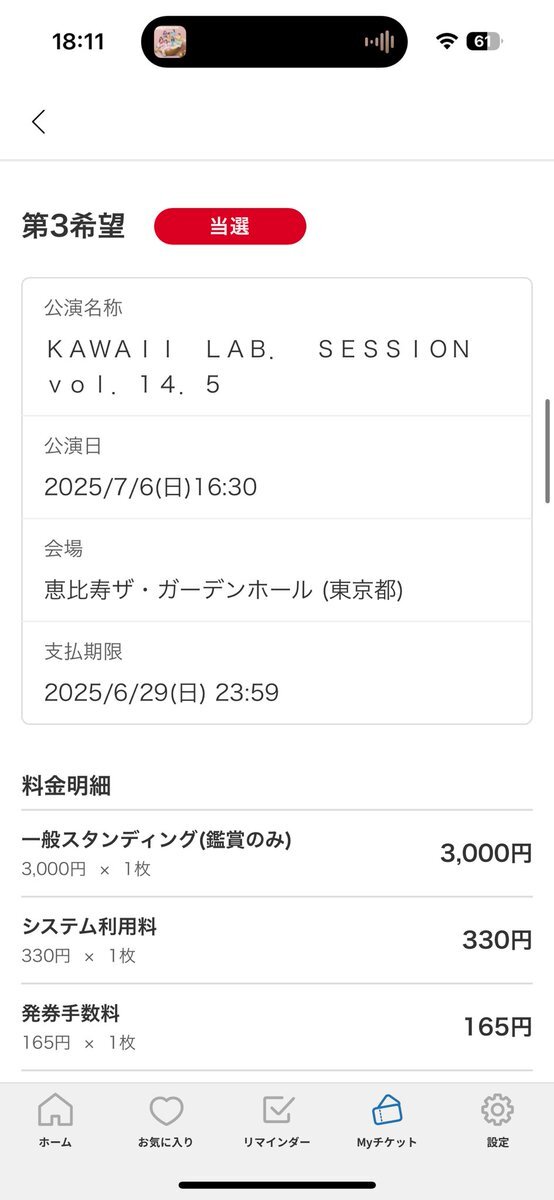Tap the audio waveform indicator

pyautogui.click(x=379, y=42)
